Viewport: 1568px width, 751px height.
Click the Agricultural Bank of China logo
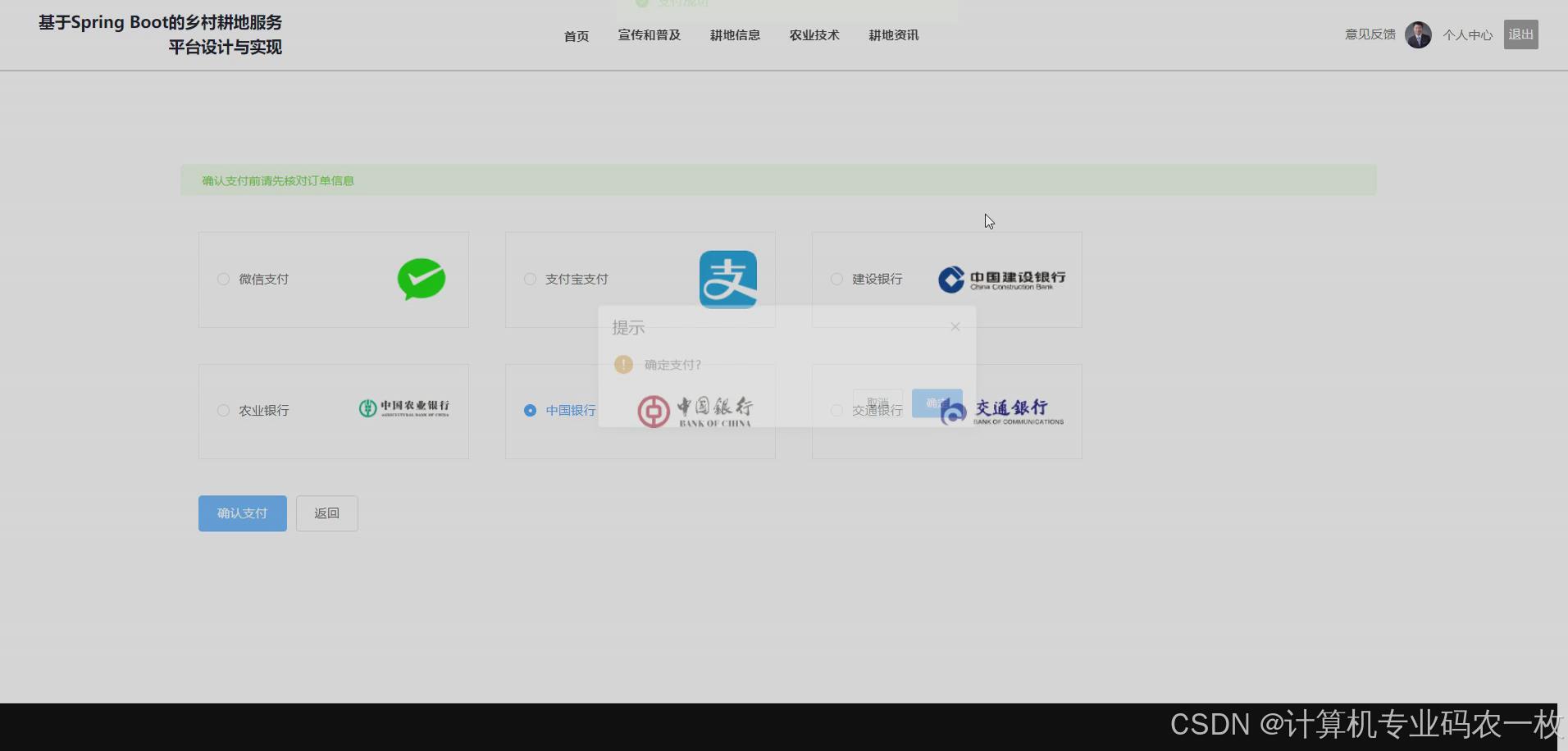click(x=403, y=407)
